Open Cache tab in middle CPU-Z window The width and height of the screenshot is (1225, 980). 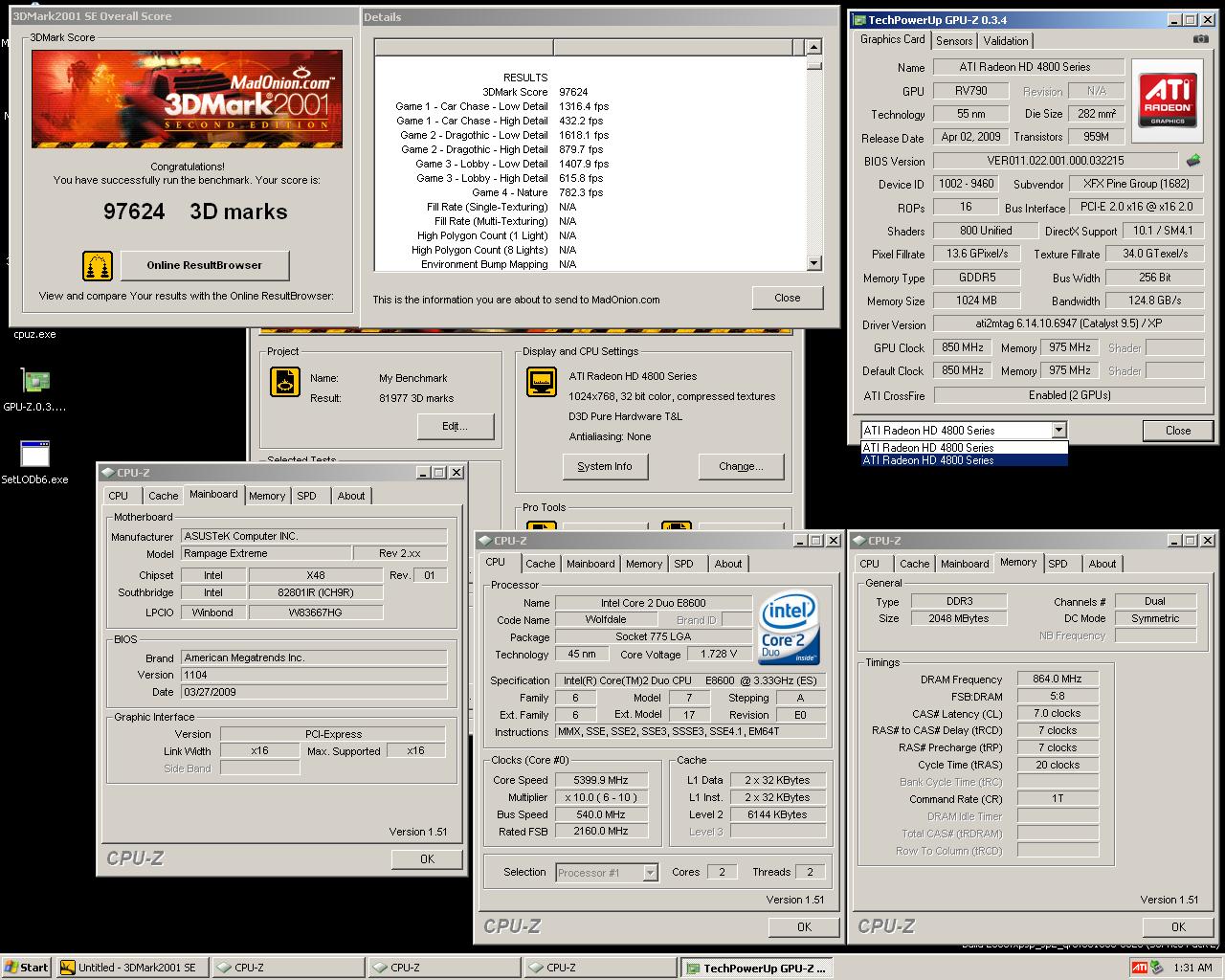(540, 564)
